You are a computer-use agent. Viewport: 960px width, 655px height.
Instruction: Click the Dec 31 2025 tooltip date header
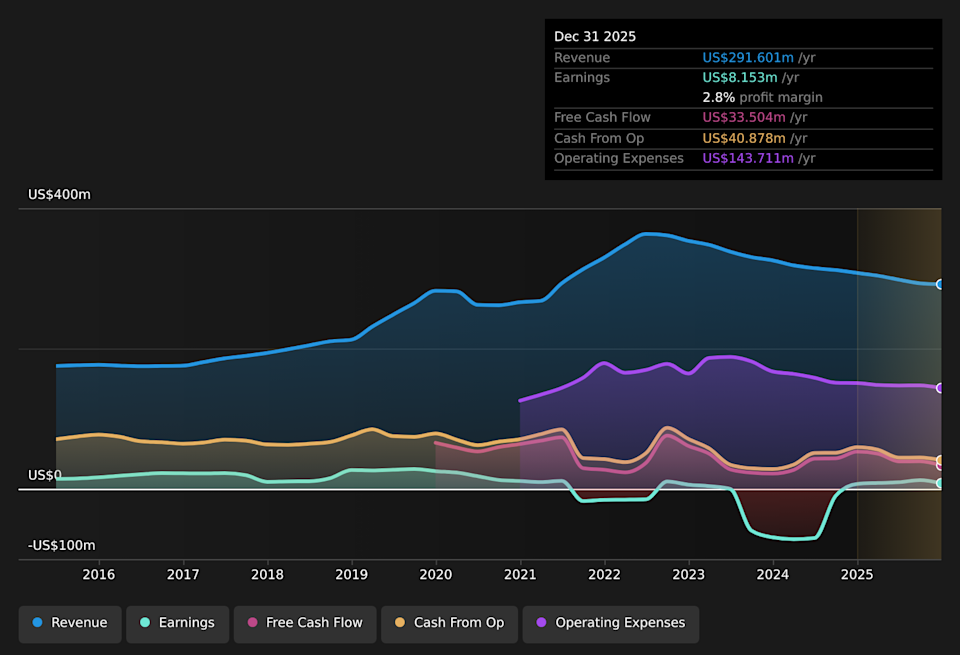pyautogui.click(x=595, y=37)
